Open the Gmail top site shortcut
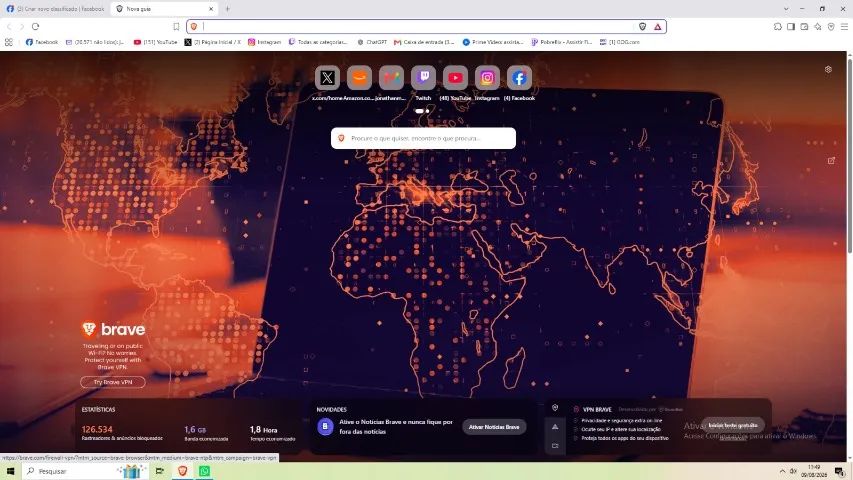This screenshot has width=853, height=480. tap(391, 78)
